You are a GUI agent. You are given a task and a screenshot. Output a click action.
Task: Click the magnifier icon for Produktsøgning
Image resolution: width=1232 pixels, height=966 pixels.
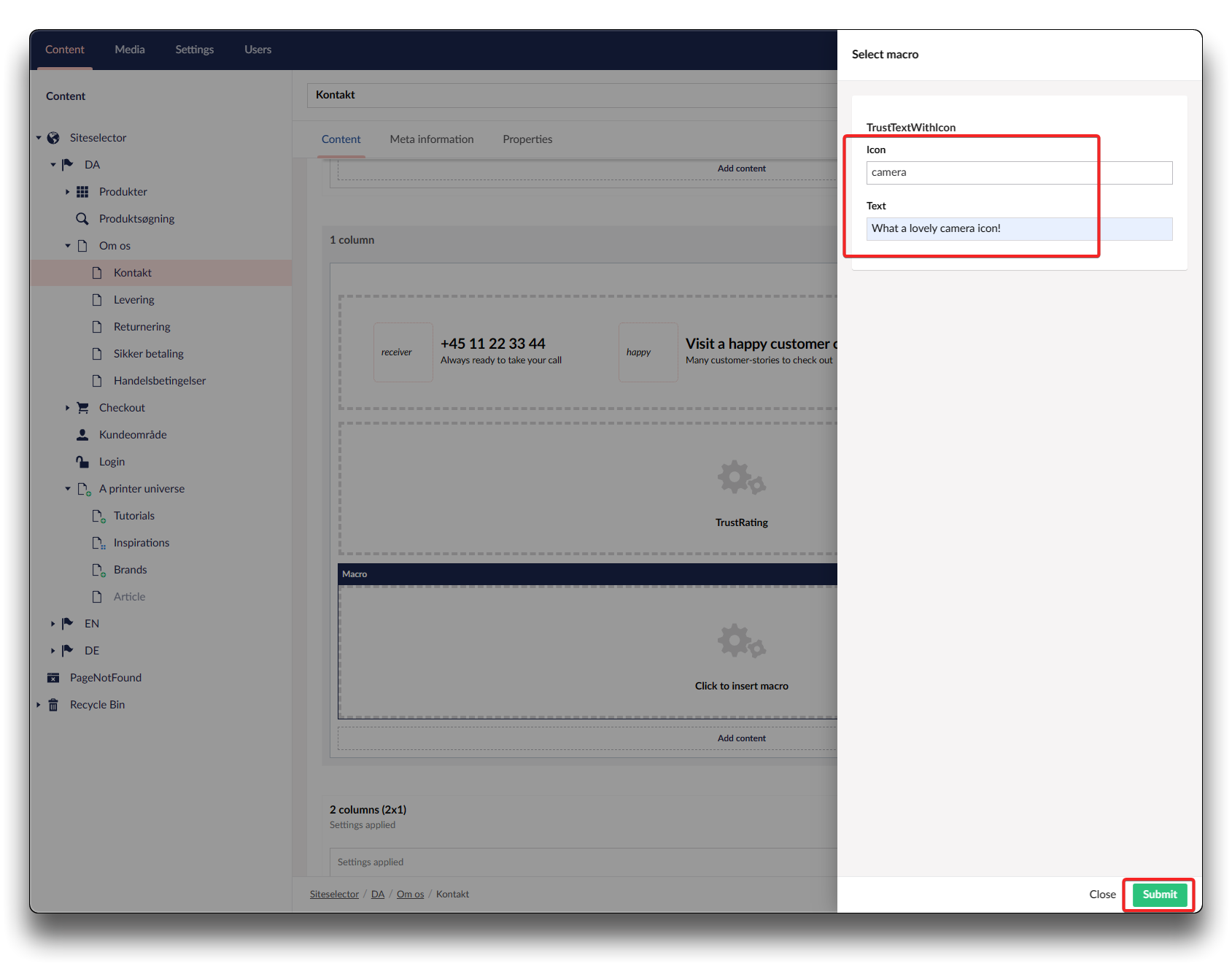point(82,219)
